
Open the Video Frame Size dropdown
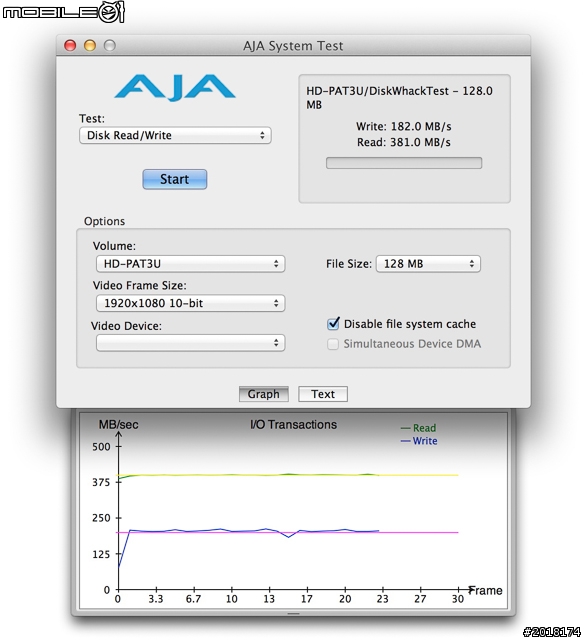pyautogui.click(x=190, y=303)
